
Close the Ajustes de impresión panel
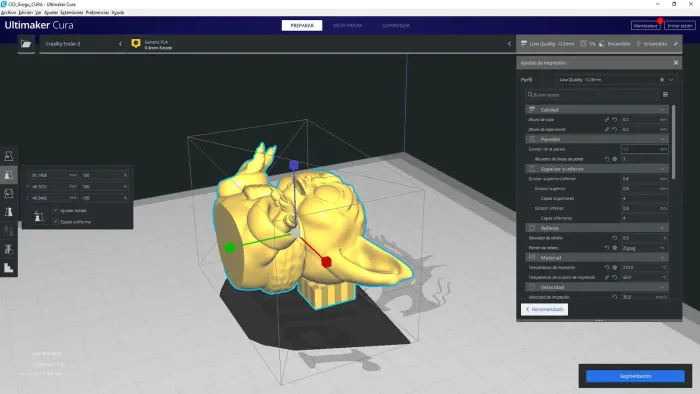coord(675,63)
